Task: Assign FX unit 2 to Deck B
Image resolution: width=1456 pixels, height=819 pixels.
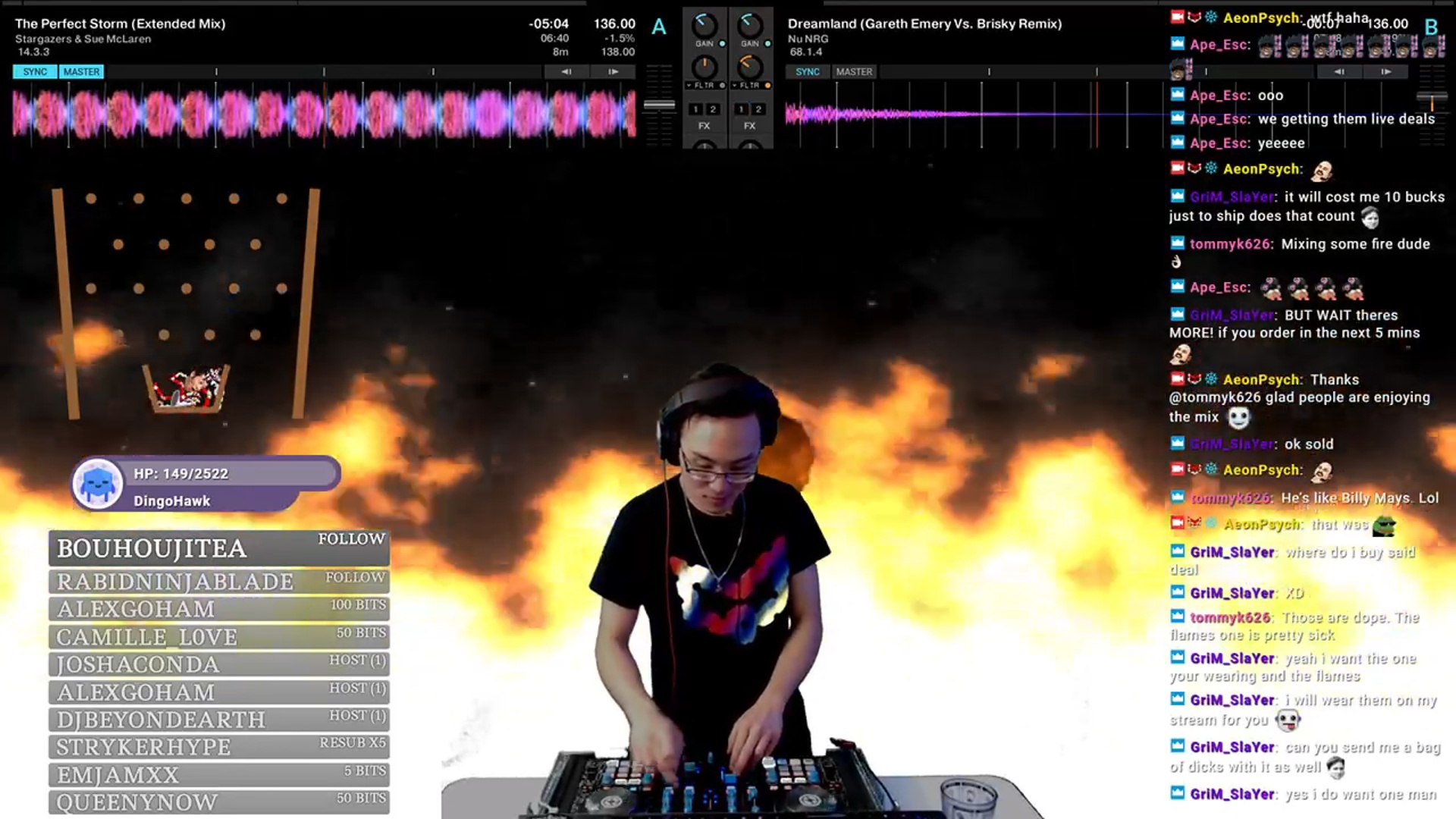Action: pyautogui.click(x=758, y=109)
